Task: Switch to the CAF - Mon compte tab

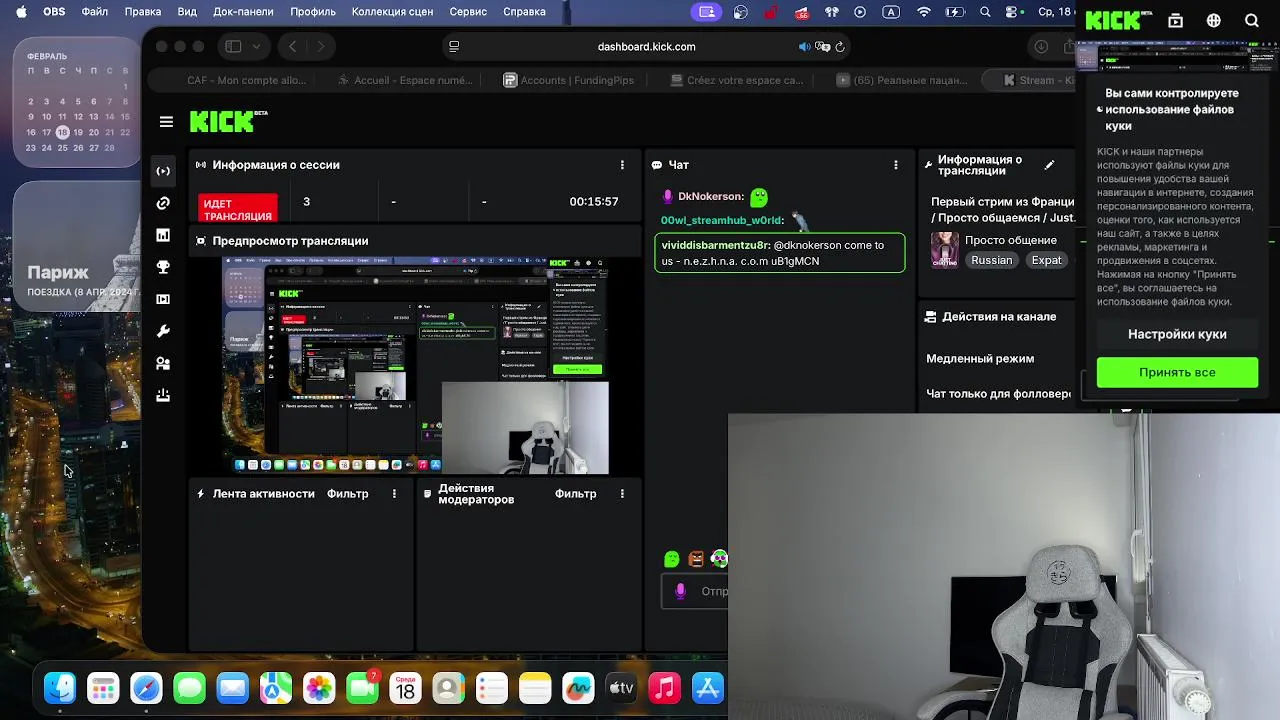Action: (x=247, y=80)
